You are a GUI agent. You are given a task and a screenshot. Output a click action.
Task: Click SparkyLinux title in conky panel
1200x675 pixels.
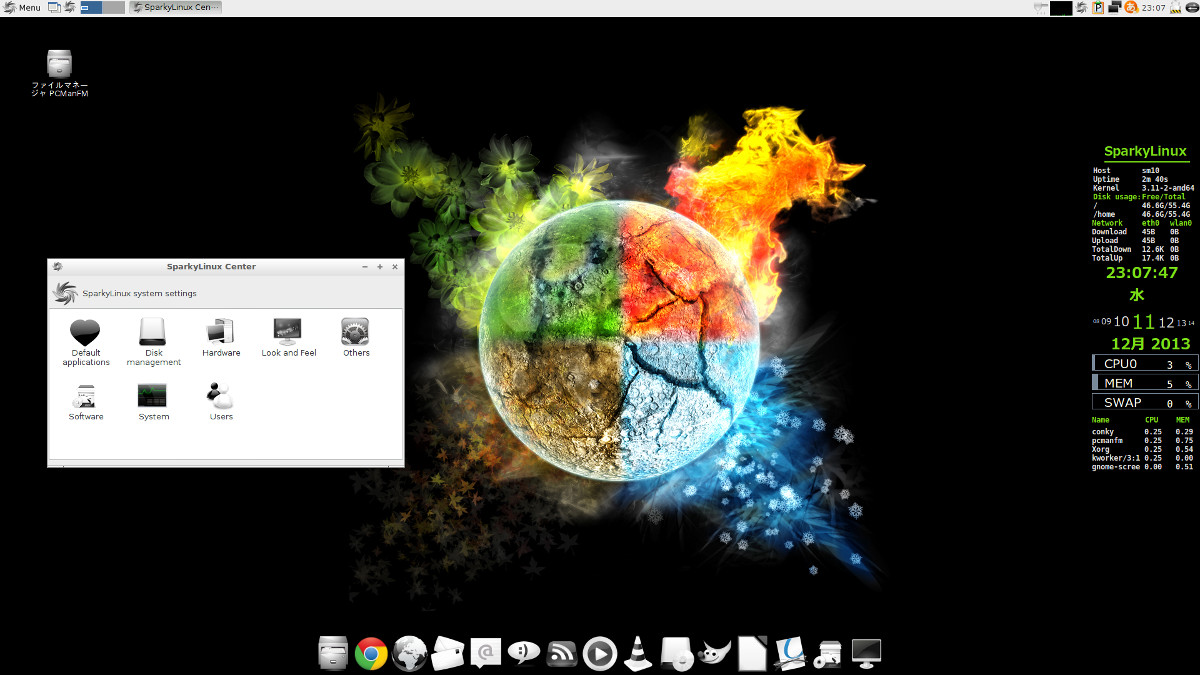click(1145, 152)
